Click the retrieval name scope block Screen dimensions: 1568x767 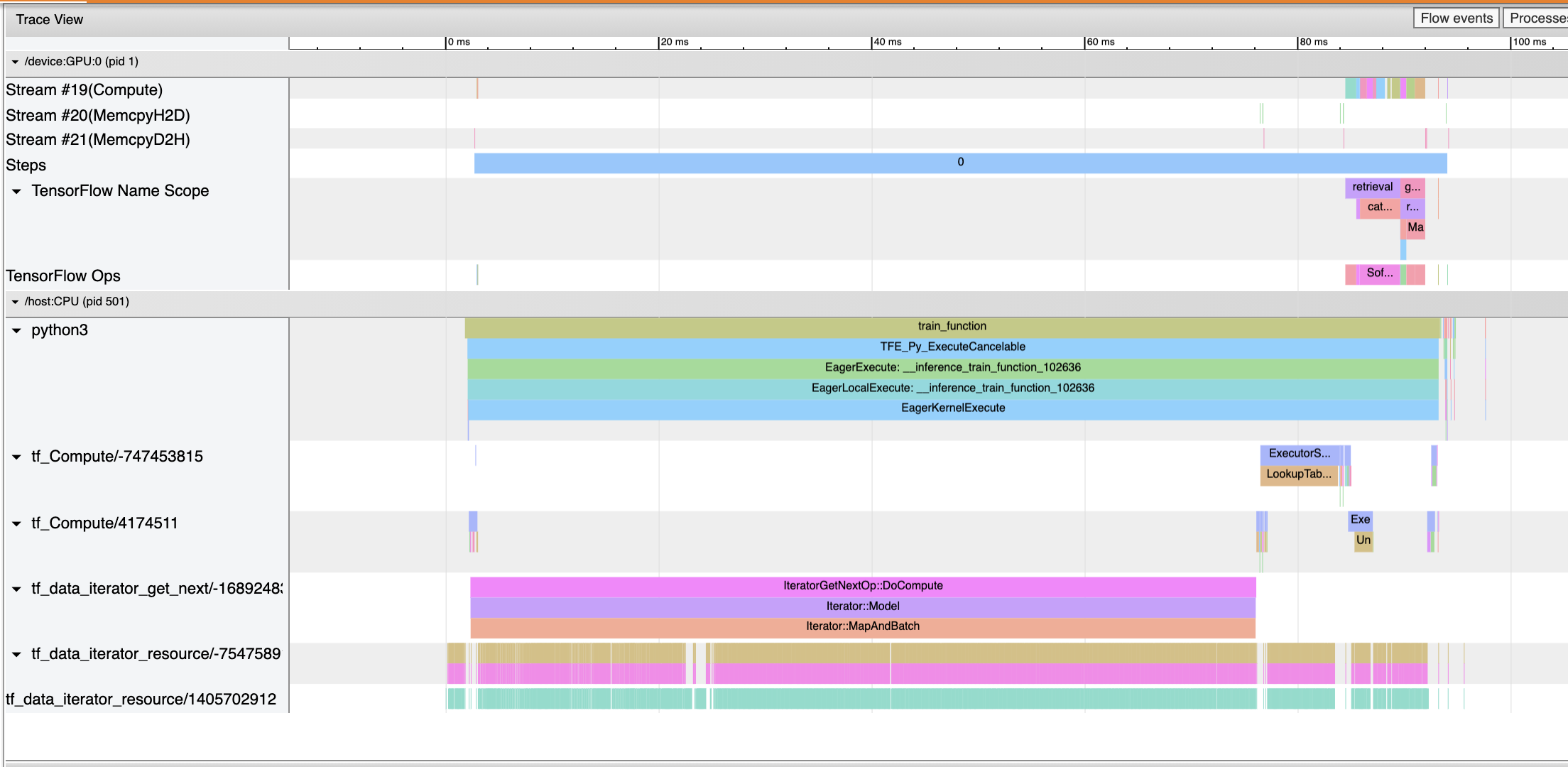tap(1372, 187)
